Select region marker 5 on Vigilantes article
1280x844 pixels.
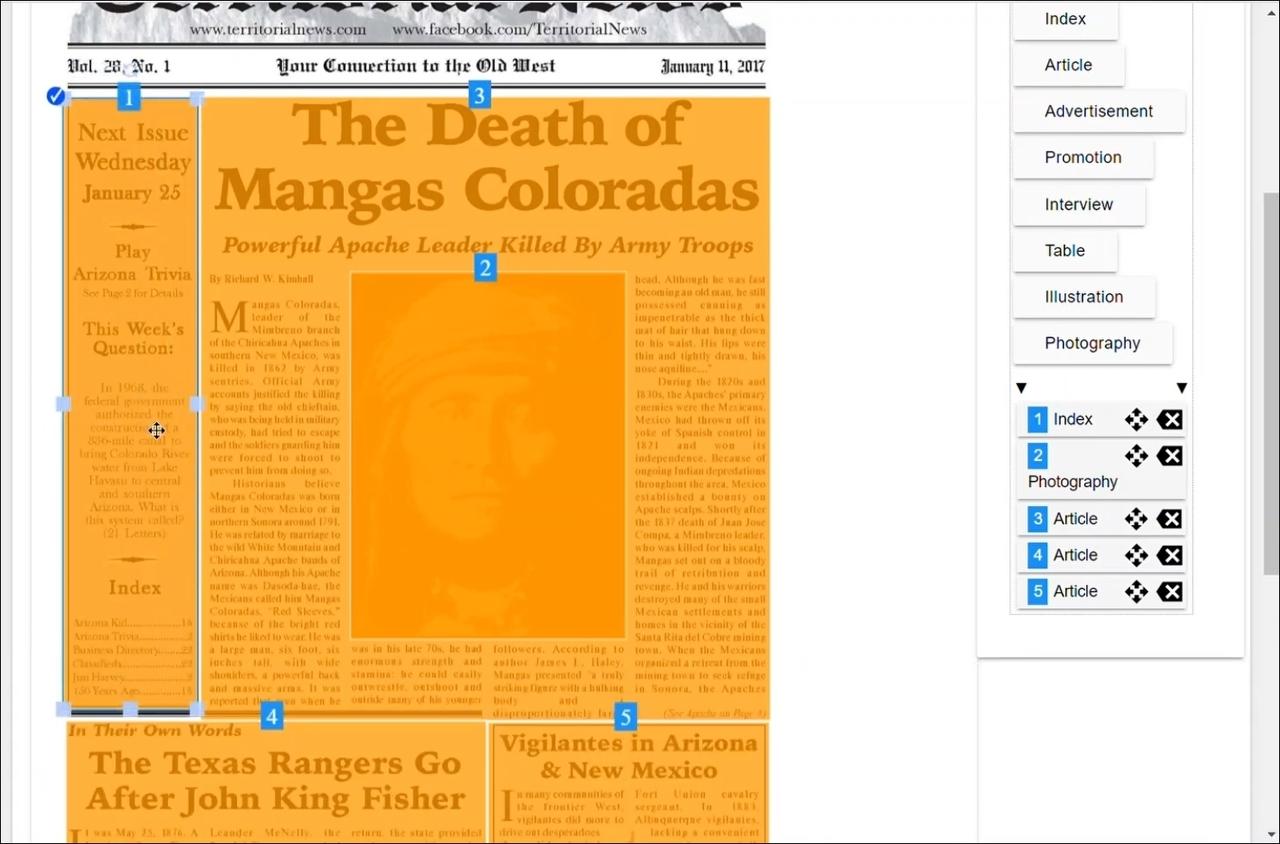(x=625, y=717)
